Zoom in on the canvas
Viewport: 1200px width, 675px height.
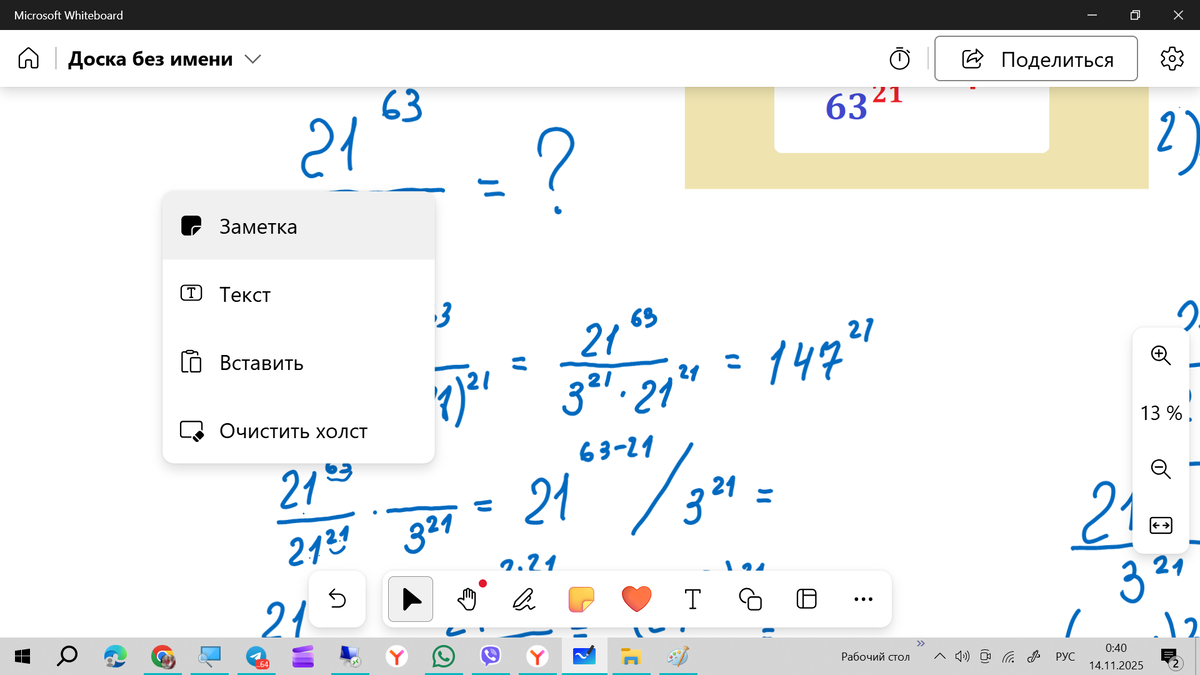(1160, 355)
